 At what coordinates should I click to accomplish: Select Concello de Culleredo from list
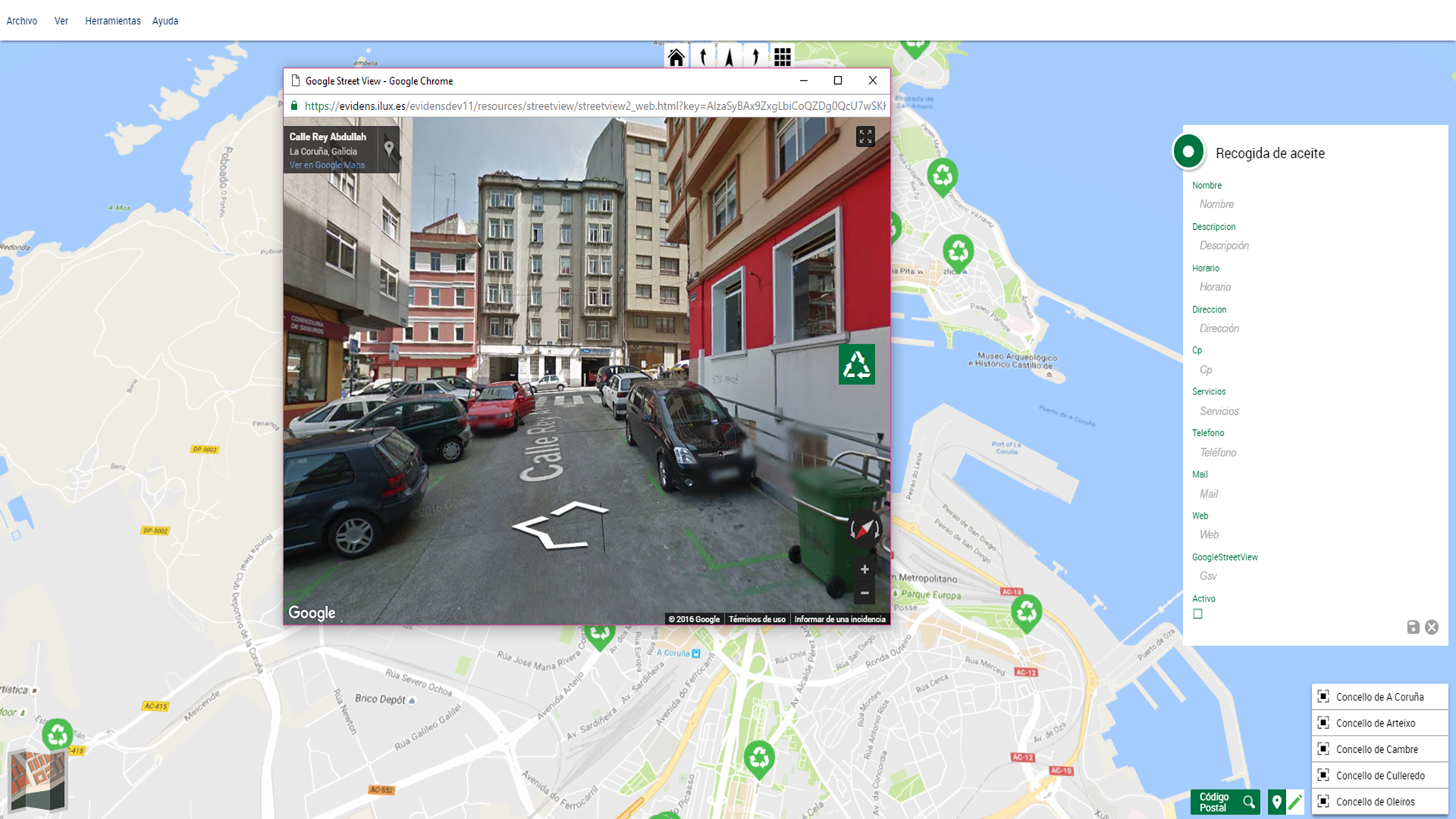pyautogui.click(x=1379, y=776)
